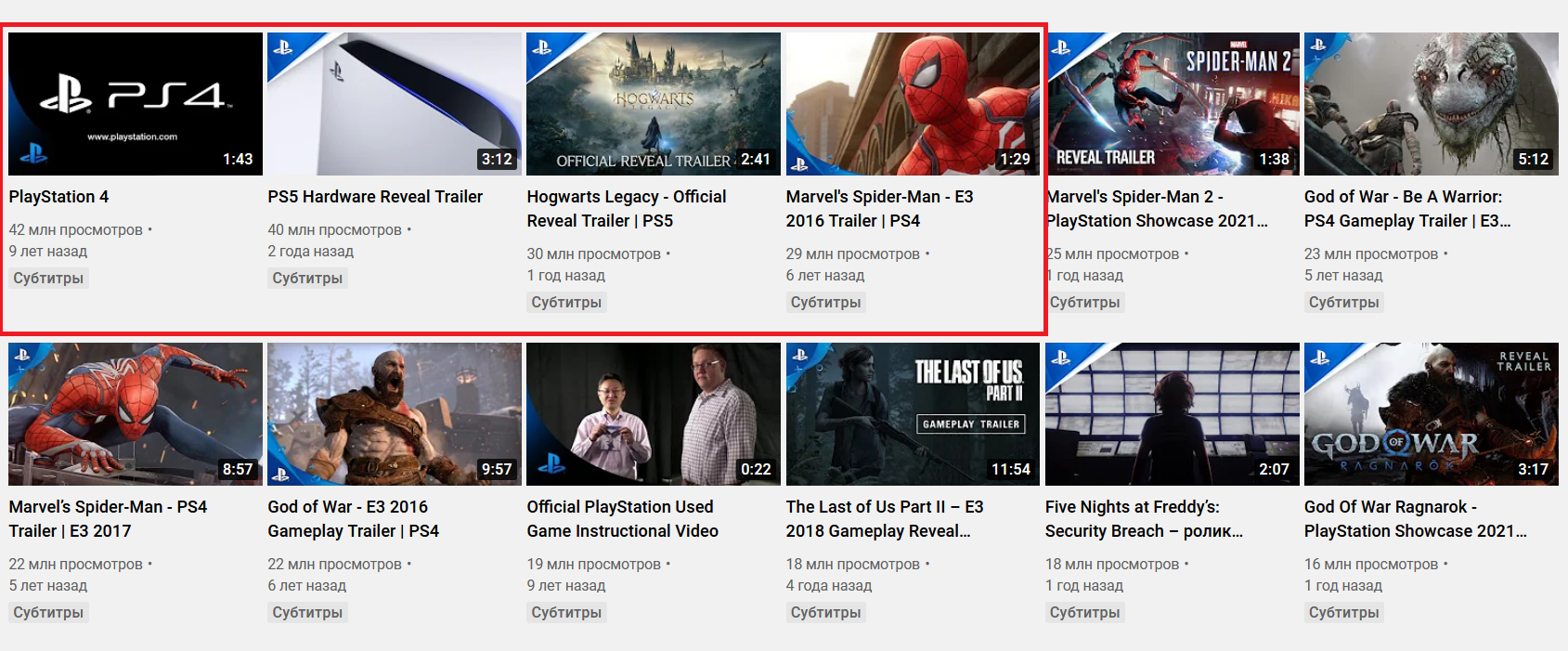Click 'Marvel's Spider-Man - E3 2016 Trailer' title
The width and height of the screenshot is (1568, 651).
[x=880, y=209]
